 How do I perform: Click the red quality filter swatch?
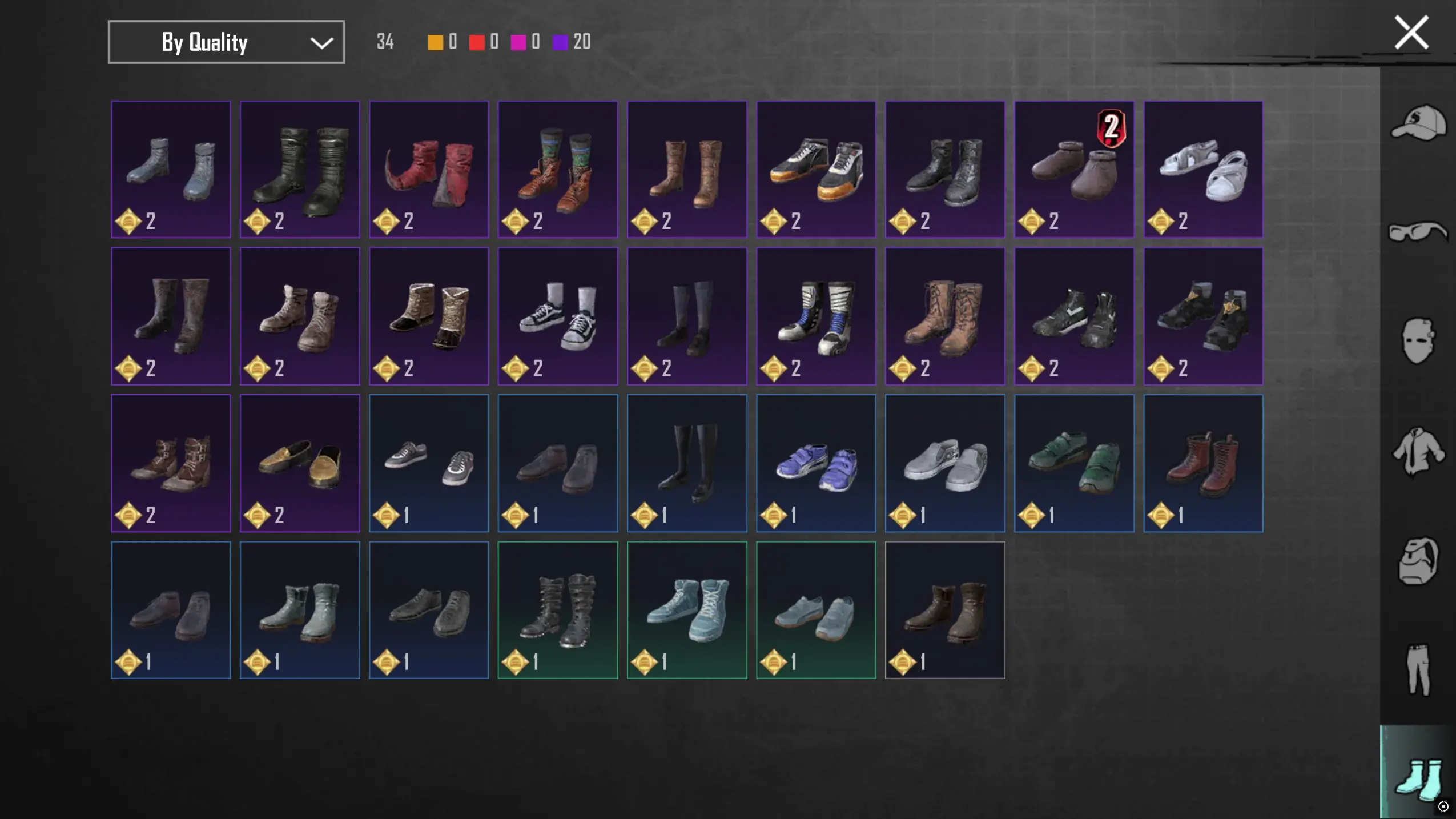tap(477, 42)
